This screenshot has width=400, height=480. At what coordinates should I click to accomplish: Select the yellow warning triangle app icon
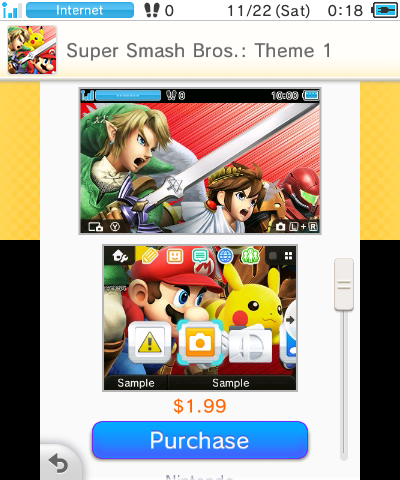click(x=150, y=342)
